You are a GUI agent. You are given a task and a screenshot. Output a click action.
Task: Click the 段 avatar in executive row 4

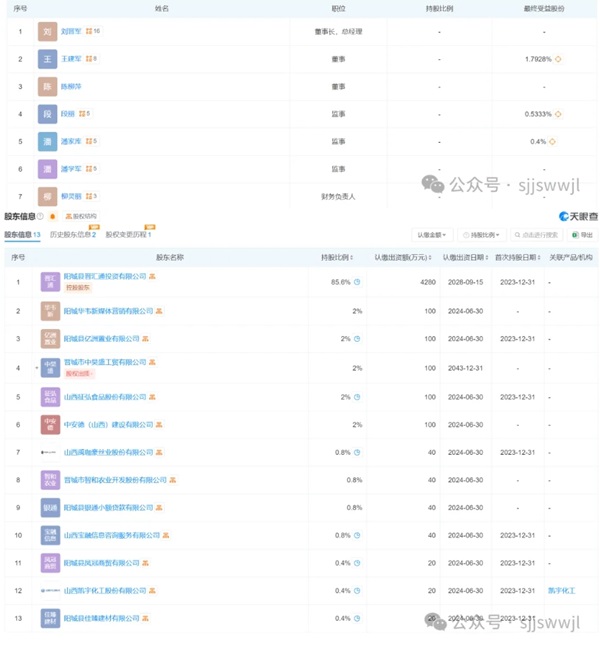(x=47, y=114)
